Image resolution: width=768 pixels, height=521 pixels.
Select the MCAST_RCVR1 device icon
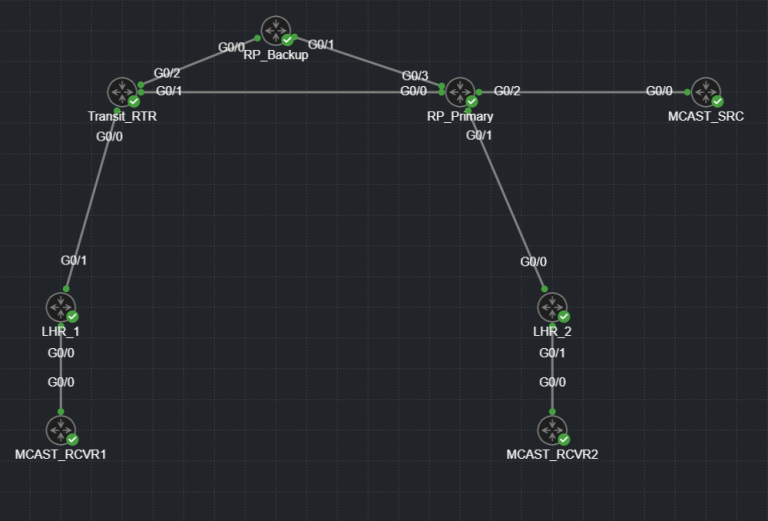tap(61, 430)
